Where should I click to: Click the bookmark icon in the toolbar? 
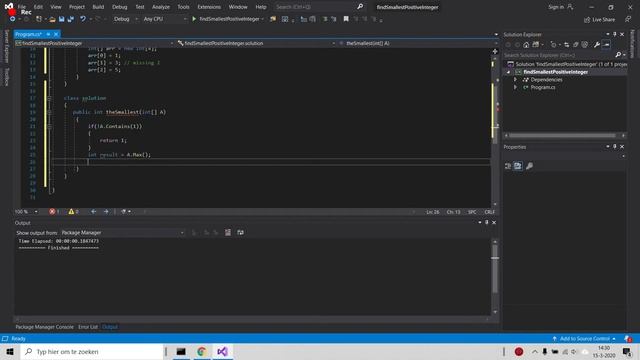[346, 19]
